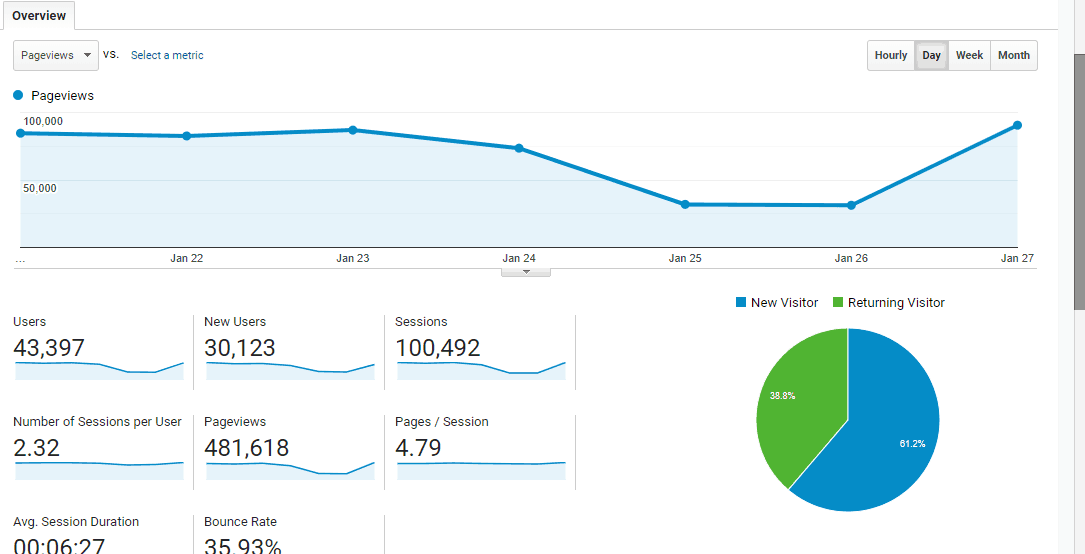This screenshot has width=1085, height=554.
Task: Switch chart to Hourly view
Action: click(890, 56)
